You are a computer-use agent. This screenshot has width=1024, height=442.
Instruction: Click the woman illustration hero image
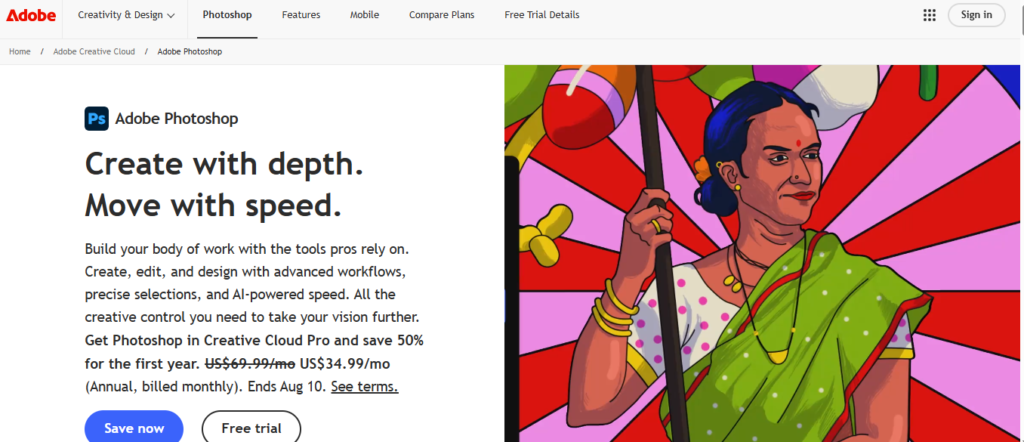[x=762, y=253]
